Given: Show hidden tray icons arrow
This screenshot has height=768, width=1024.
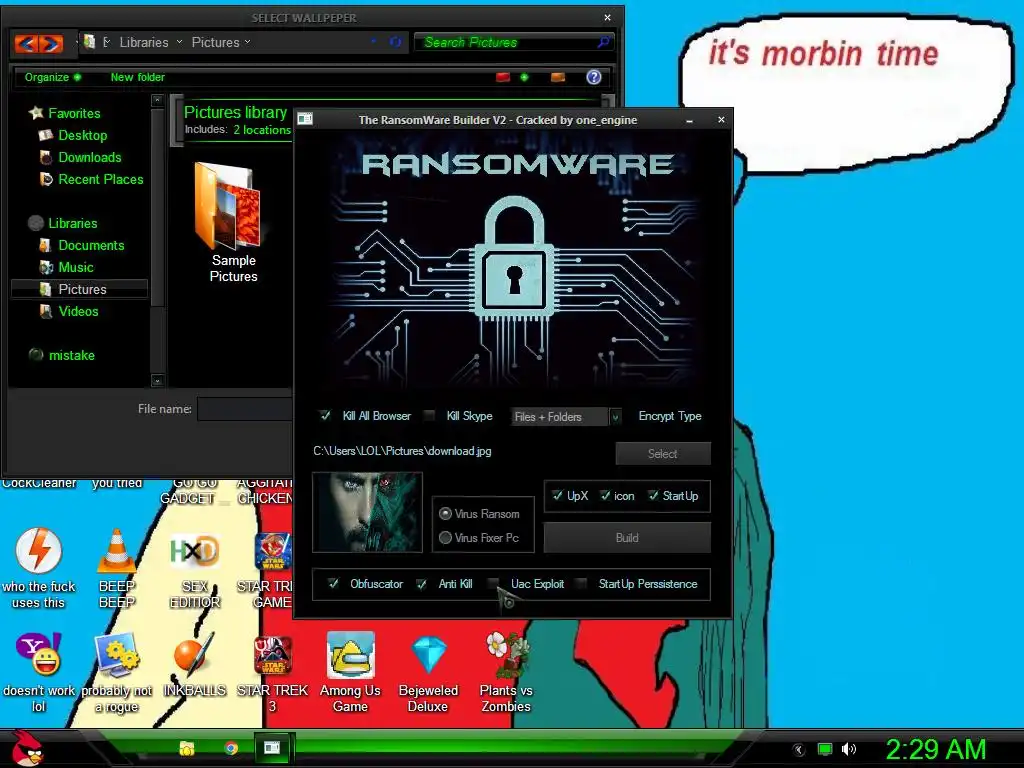Looking at the screenshot, I should (x=799, y=750).
